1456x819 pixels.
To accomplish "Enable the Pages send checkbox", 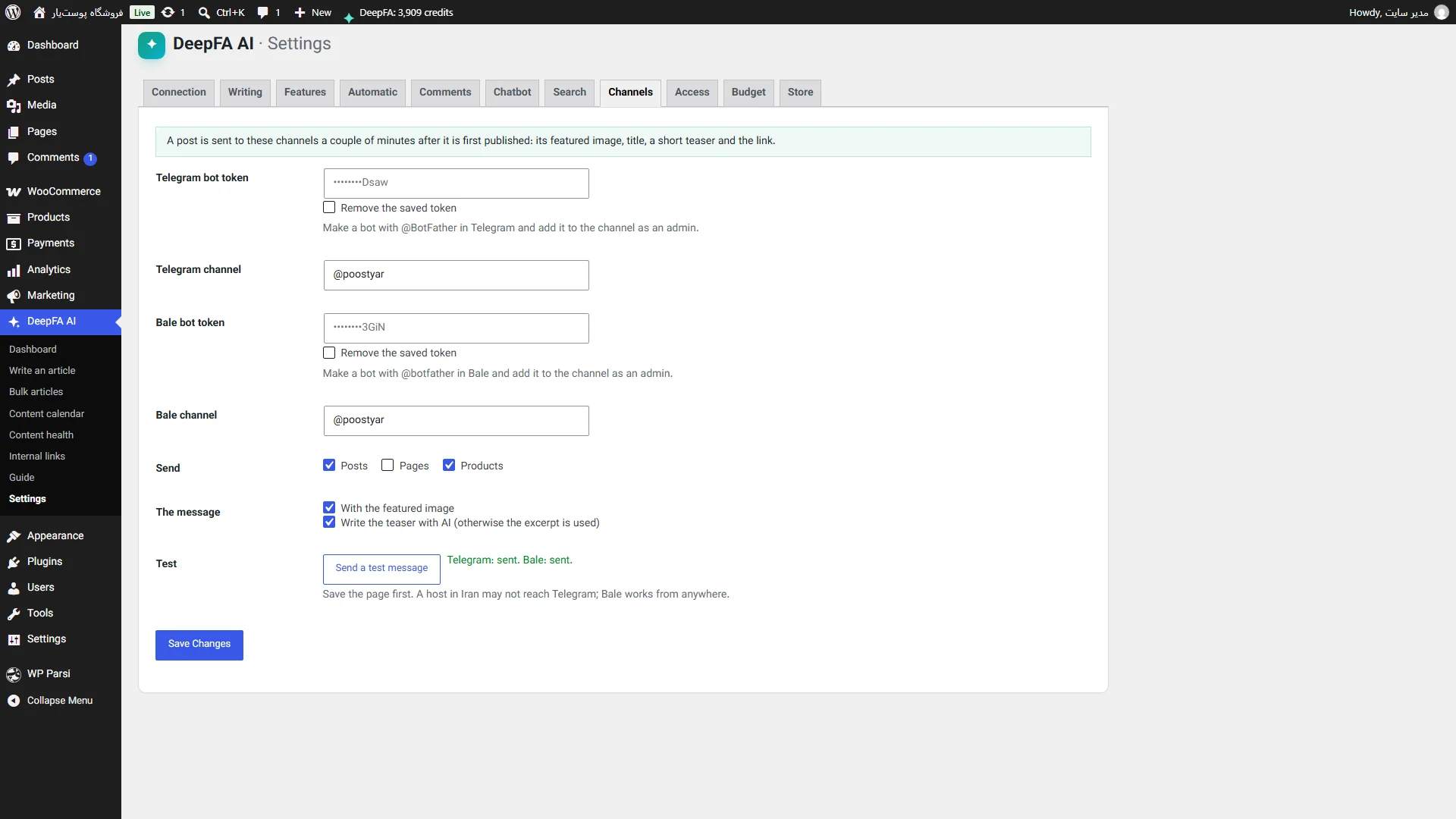I will (x=388, y=465).
